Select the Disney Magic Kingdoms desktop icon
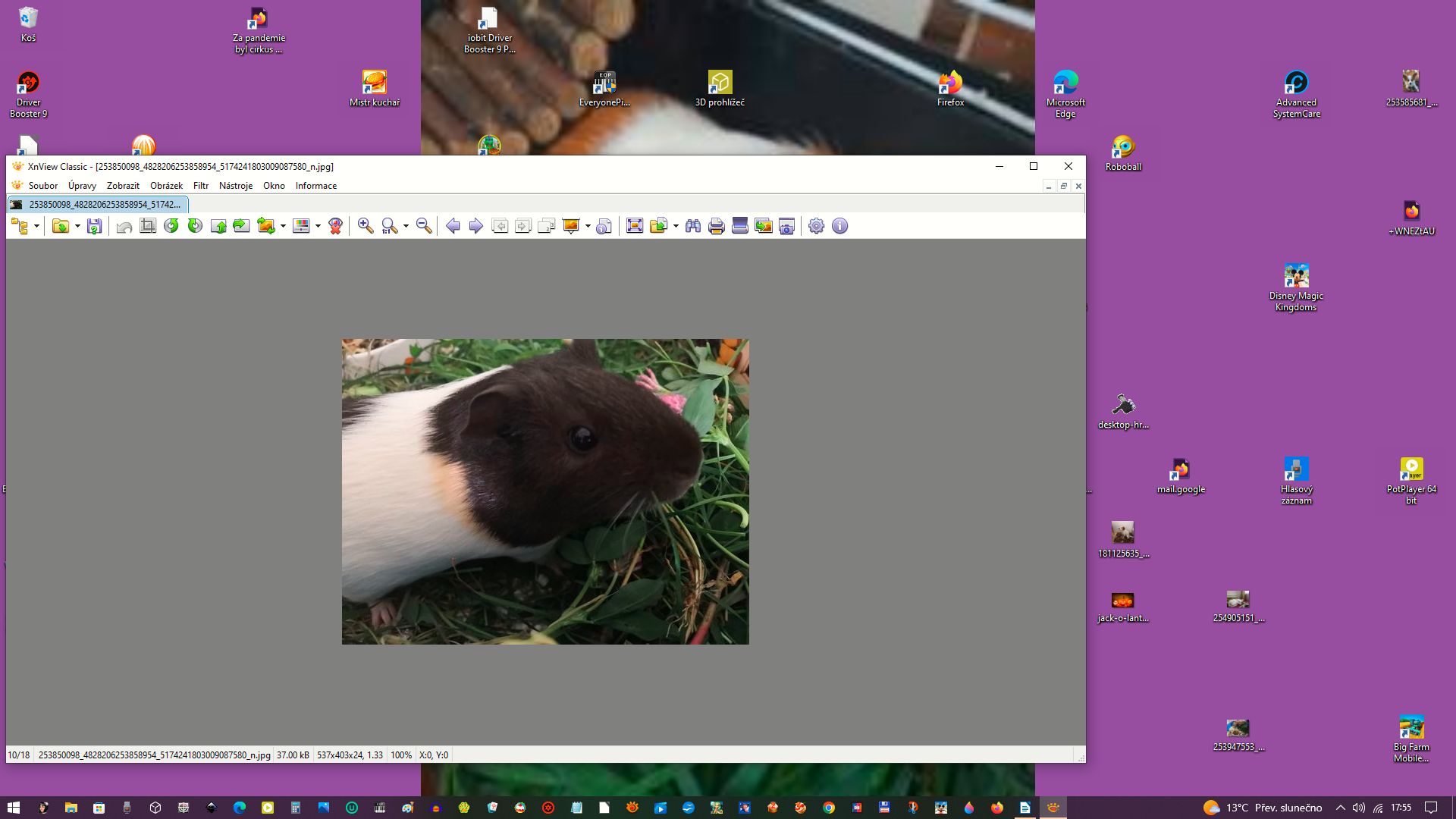The height and width of the screenshot is (819, 1456). click(1296, 287)
